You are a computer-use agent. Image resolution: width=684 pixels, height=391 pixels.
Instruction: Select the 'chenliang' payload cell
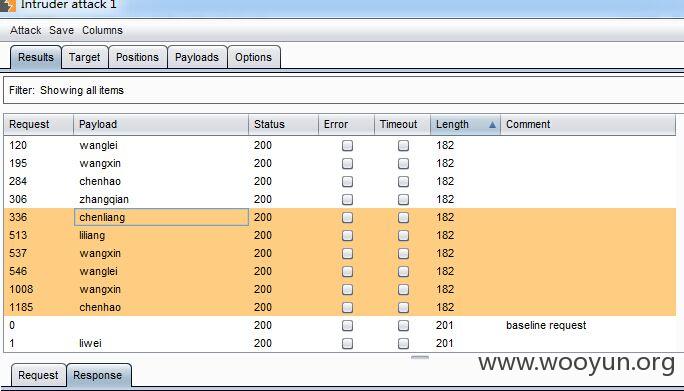tap(161, 217)
